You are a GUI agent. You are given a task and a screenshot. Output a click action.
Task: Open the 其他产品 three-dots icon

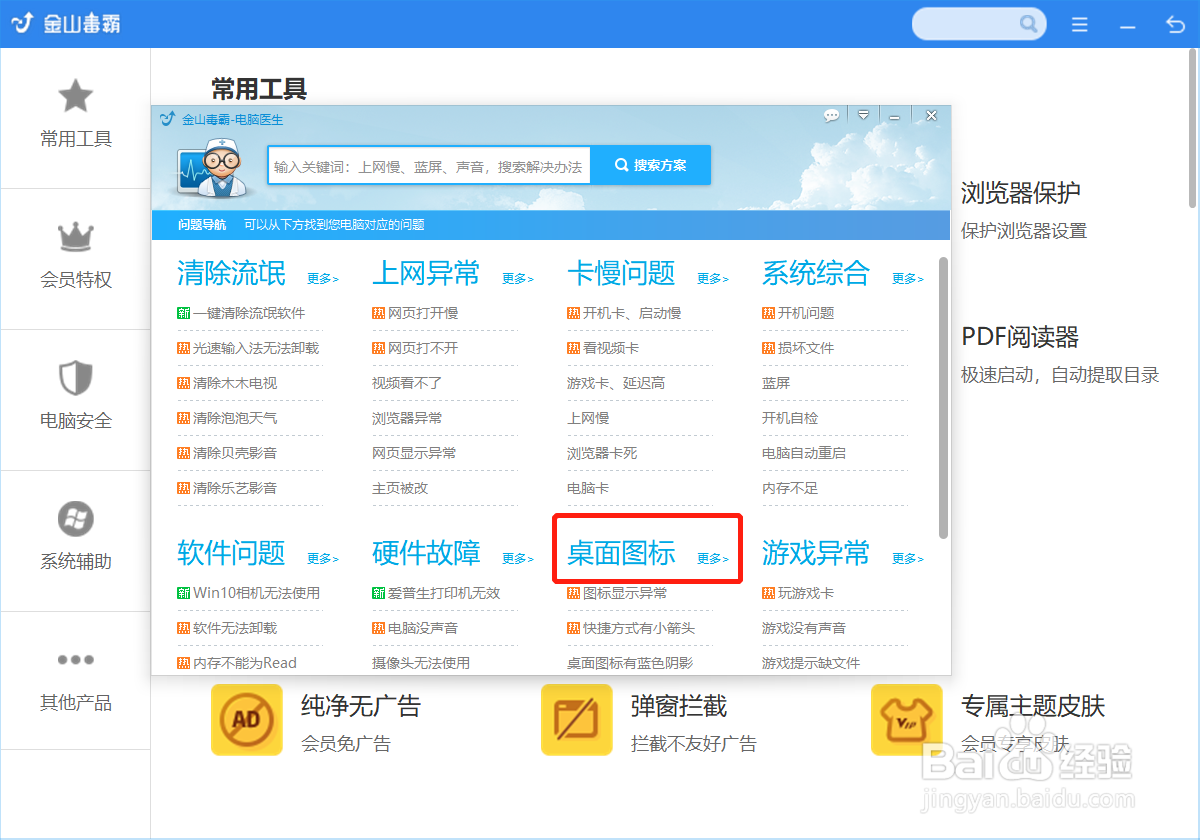click(76, 660)
